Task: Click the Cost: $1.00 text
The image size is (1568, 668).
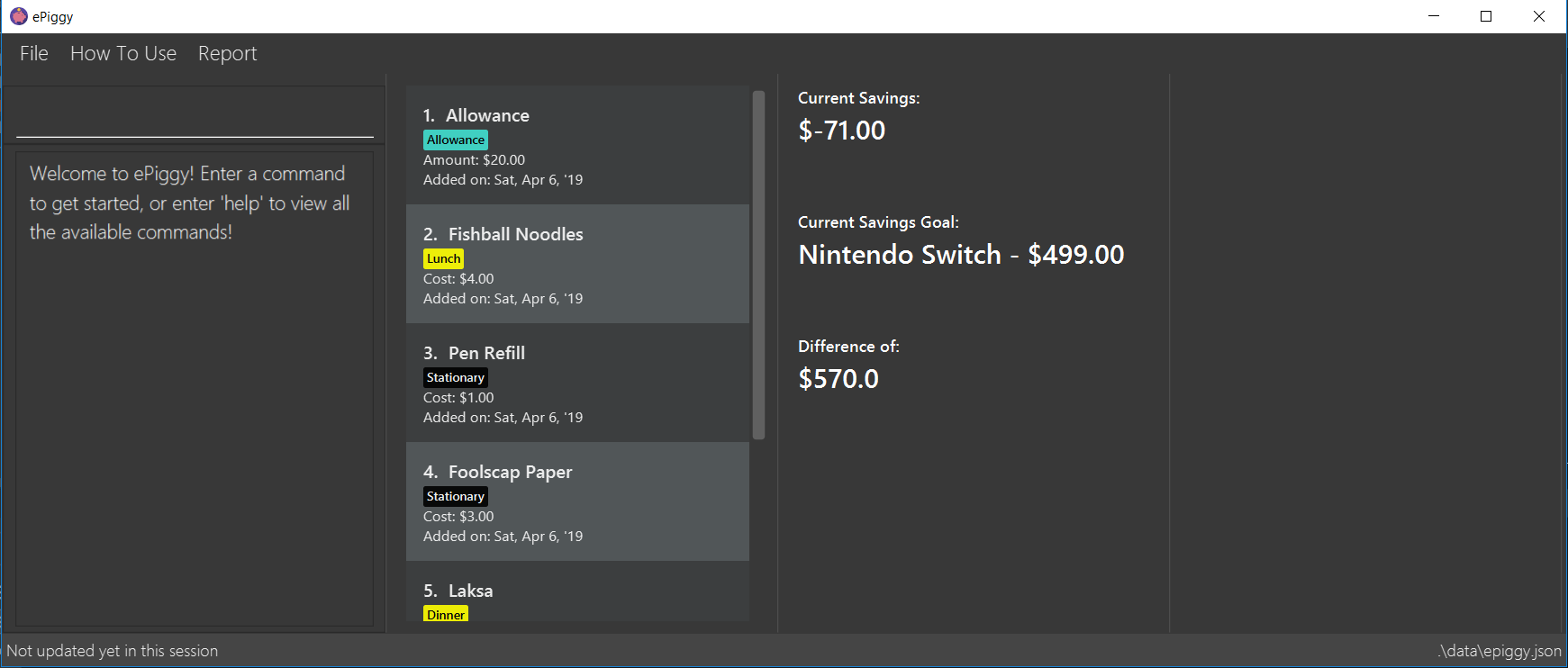Action: point(458,398)
